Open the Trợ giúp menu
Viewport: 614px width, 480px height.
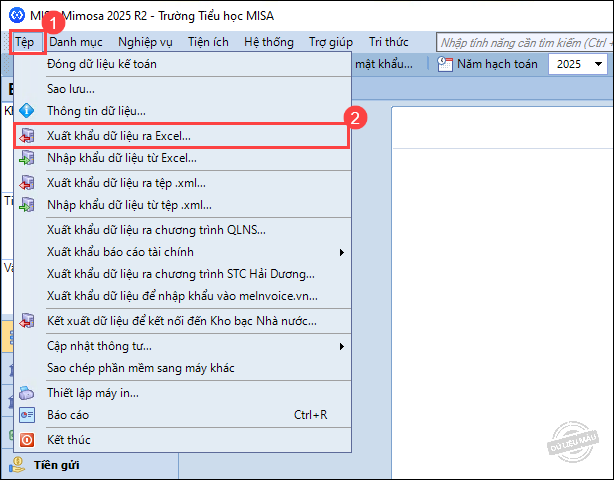(331, 42)
